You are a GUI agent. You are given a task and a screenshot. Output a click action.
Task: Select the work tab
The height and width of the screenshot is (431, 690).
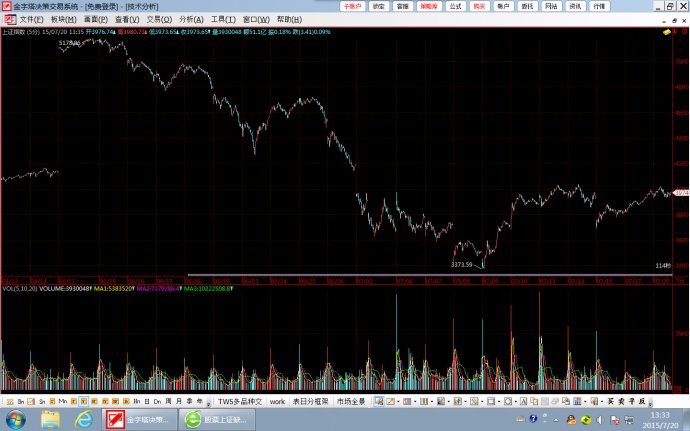pos(277,401)
